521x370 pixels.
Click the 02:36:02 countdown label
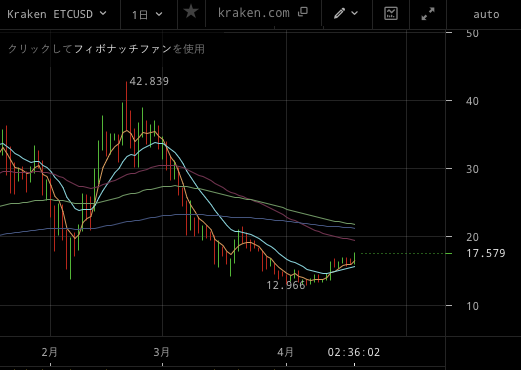click(354, 352)
